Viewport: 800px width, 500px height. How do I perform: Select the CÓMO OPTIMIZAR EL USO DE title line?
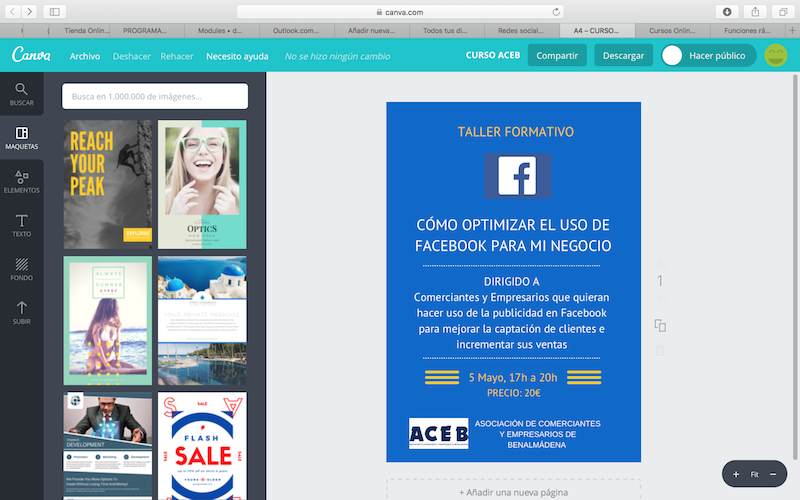click(x=513, y=225)
